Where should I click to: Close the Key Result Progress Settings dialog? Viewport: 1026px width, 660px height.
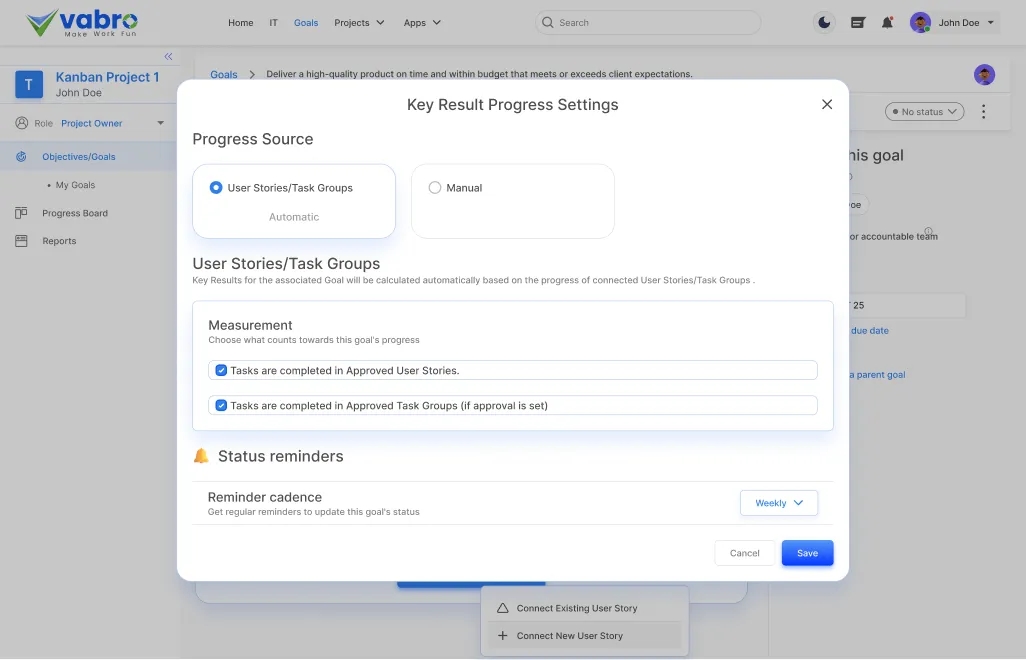827,105
